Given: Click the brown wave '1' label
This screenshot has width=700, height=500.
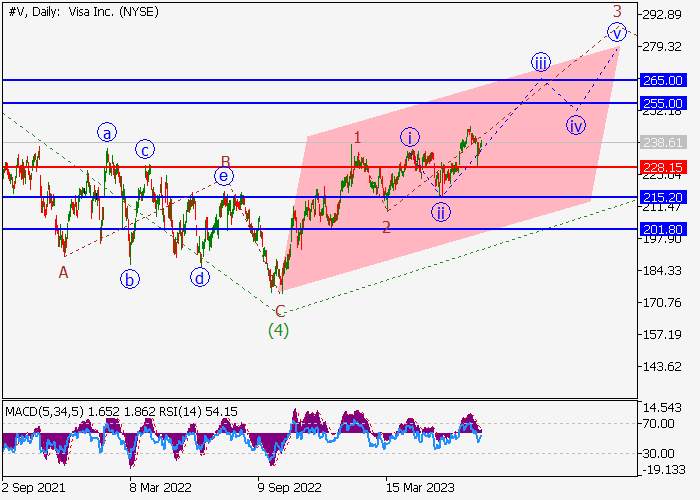Looking at the screenshot, I should pos(357,138).
